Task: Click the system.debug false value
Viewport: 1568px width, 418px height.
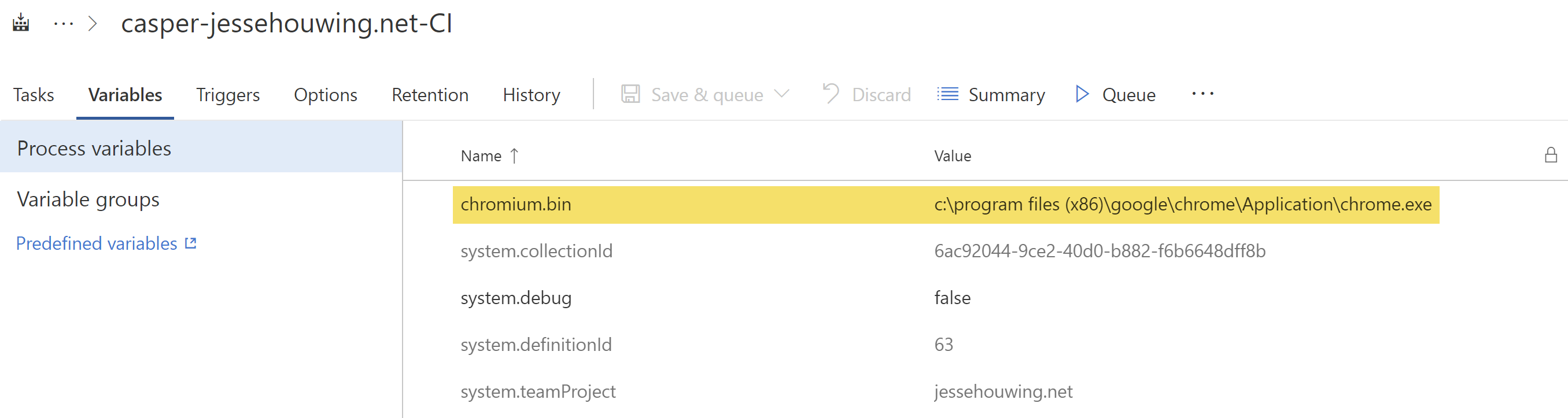Action: click(952, 298)
